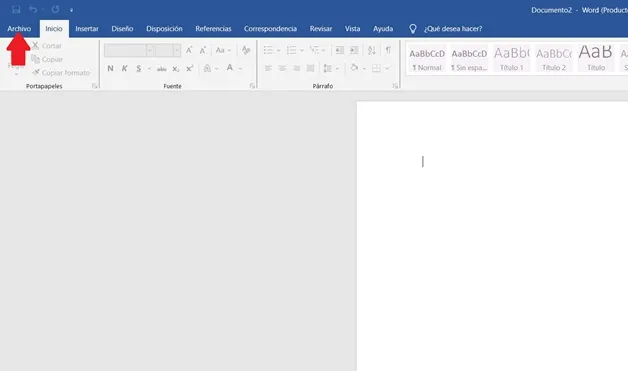Select the Normal style

427,58
